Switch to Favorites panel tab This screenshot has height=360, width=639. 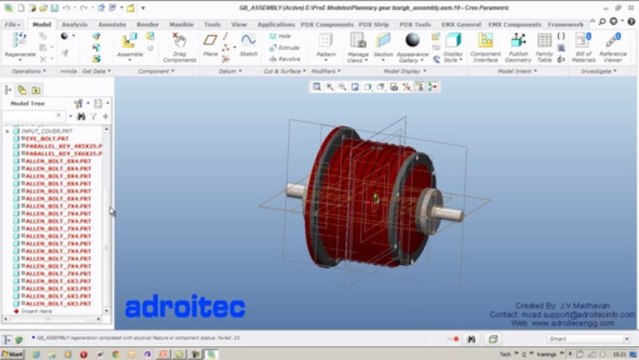click(x=36, y=90)
